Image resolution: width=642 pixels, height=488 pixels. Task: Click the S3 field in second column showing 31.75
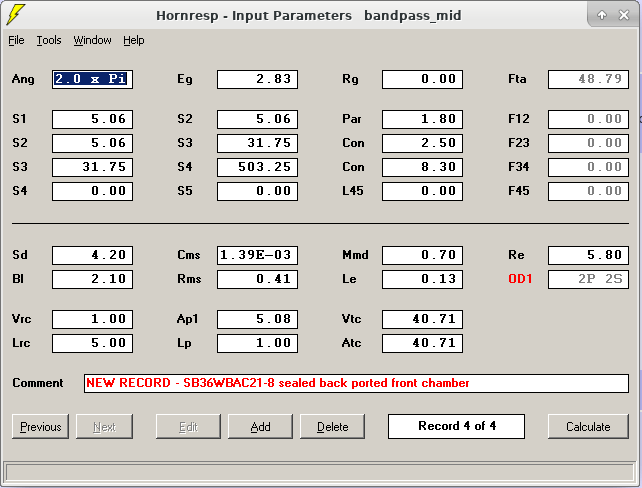click(x=257, y=143)
